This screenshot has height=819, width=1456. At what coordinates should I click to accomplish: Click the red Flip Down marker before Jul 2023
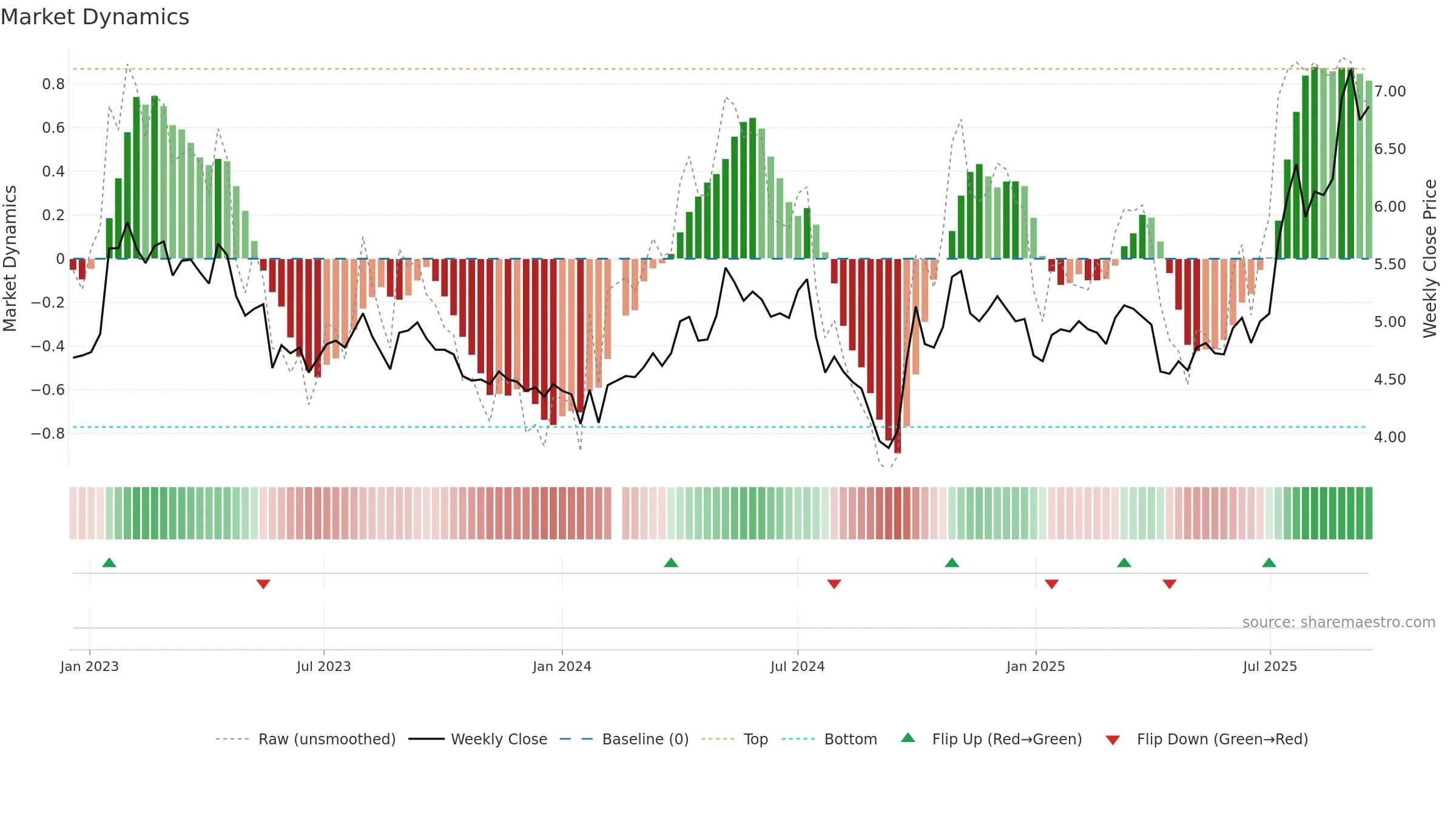point(263,584)
